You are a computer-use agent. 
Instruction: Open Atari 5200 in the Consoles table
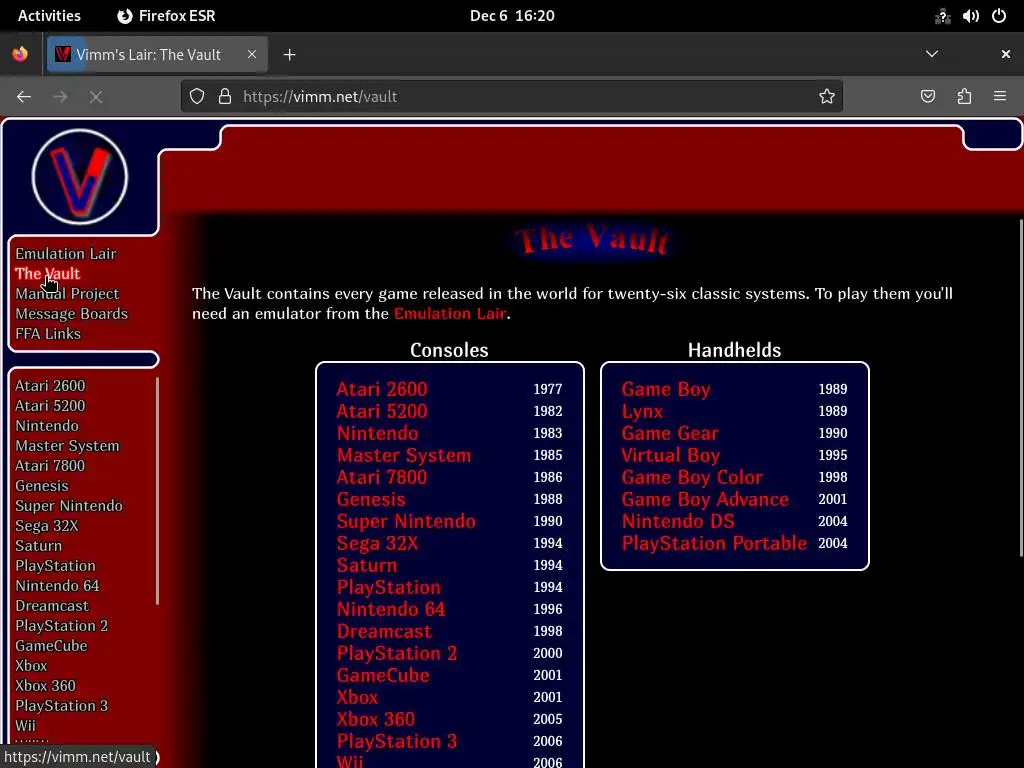(x=382, y=411)
